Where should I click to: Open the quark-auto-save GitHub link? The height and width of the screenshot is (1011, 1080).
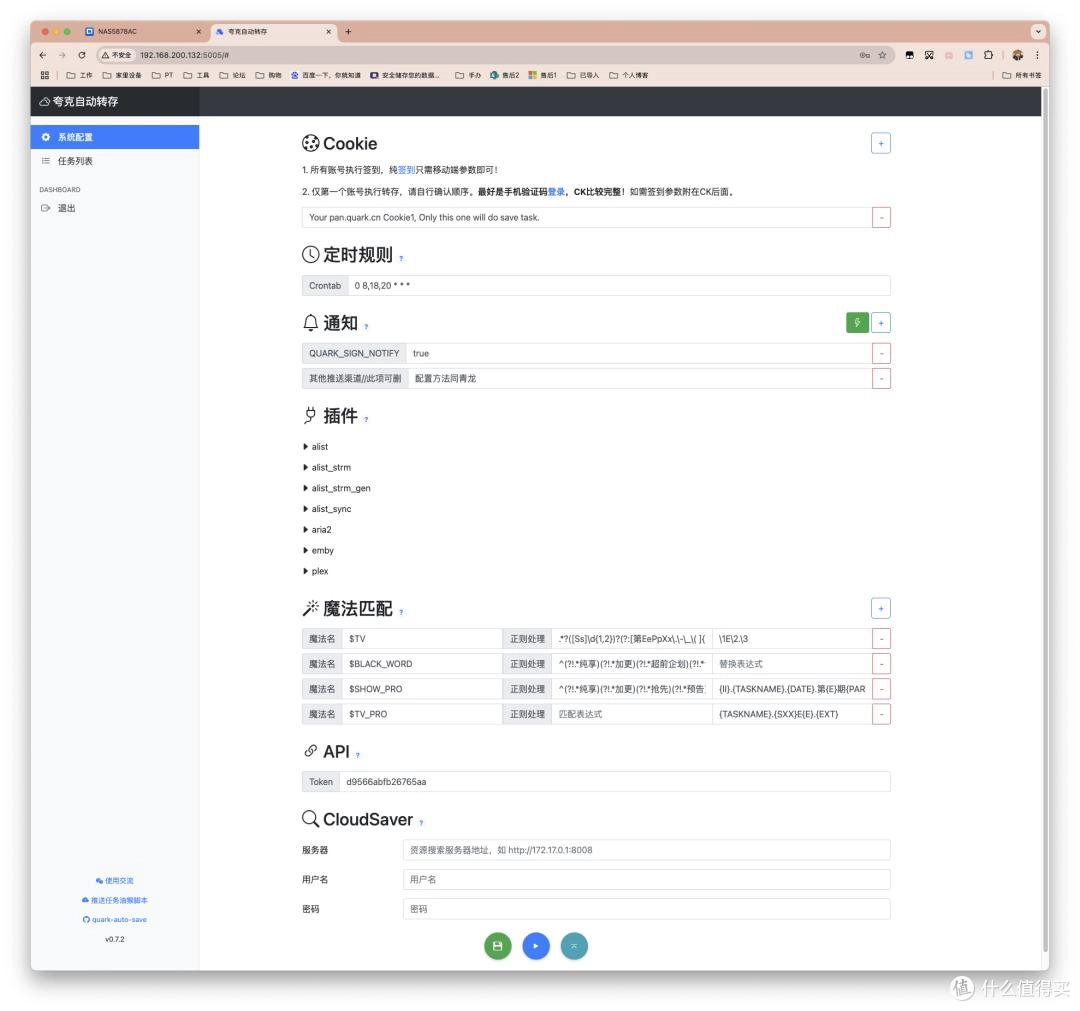click(x=115, y=919)
